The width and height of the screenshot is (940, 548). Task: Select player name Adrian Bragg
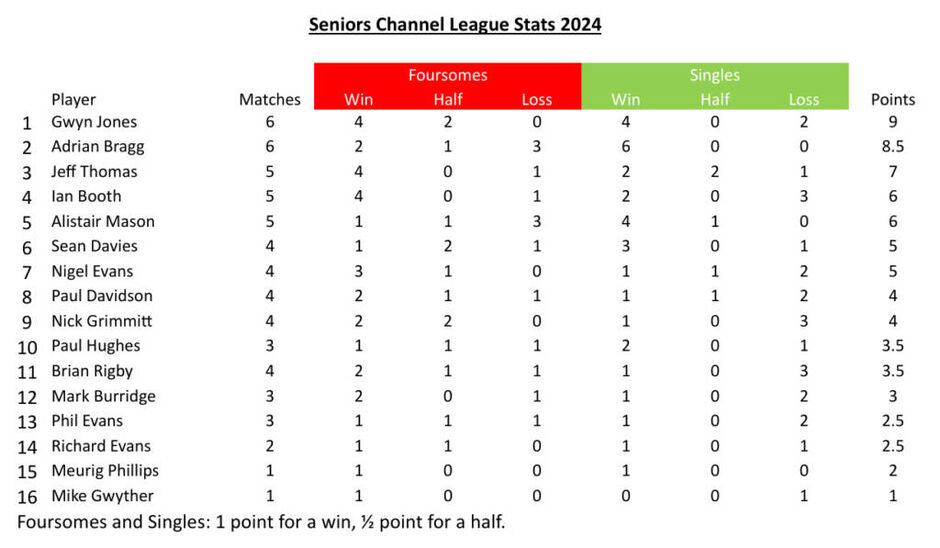click(98, 146)
